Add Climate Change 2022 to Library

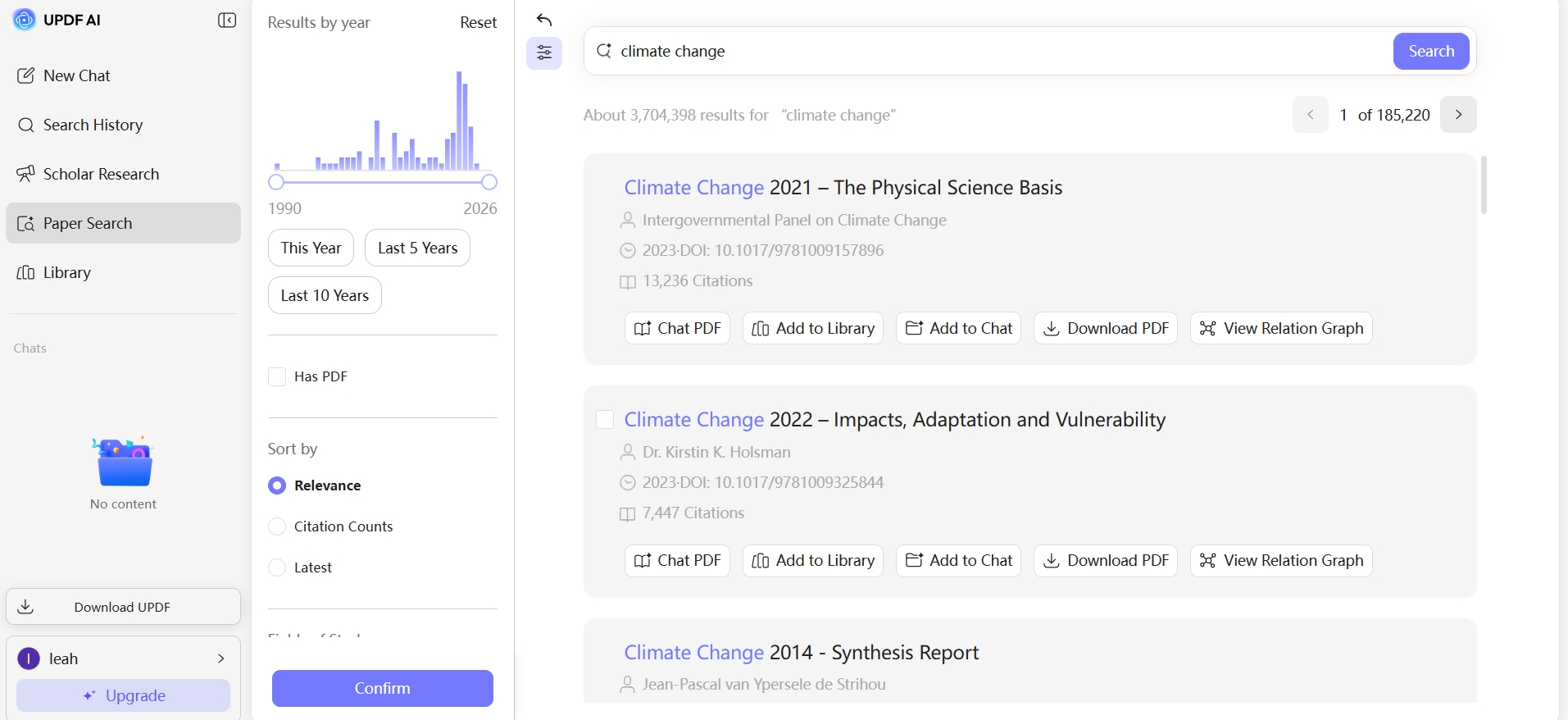[x=813, y=561]
